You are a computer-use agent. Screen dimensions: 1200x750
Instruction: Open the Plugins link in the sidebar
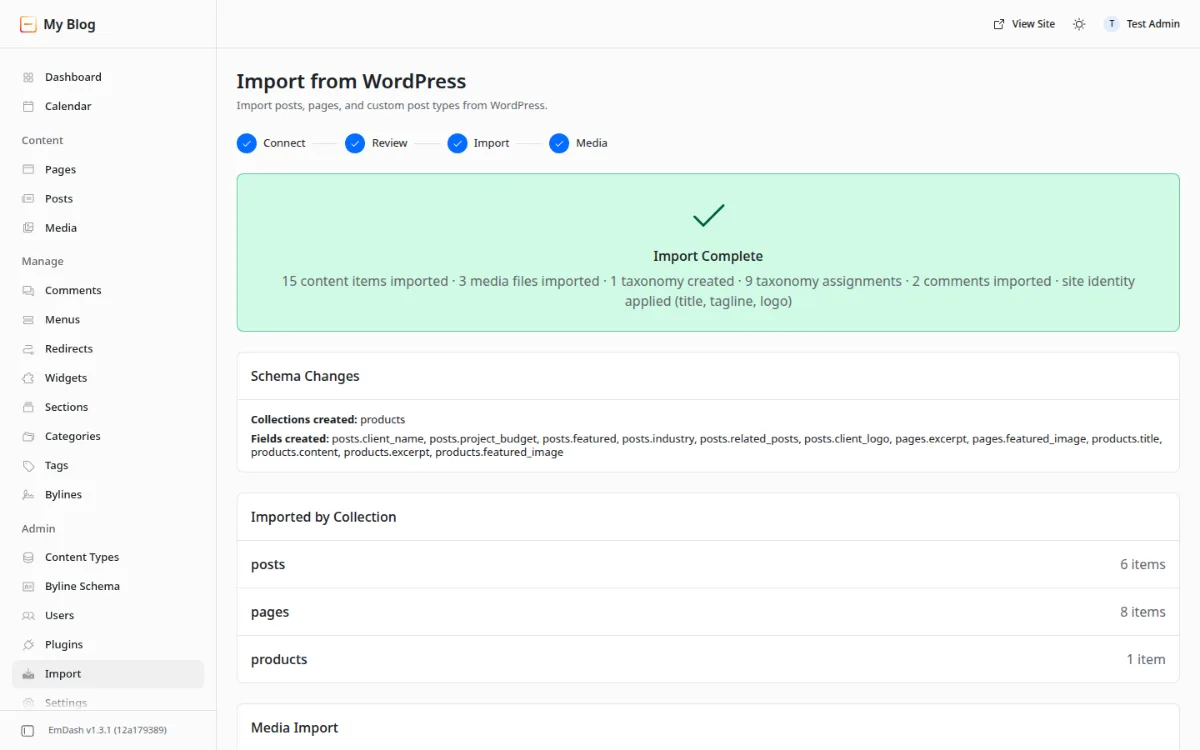point(108,645)
